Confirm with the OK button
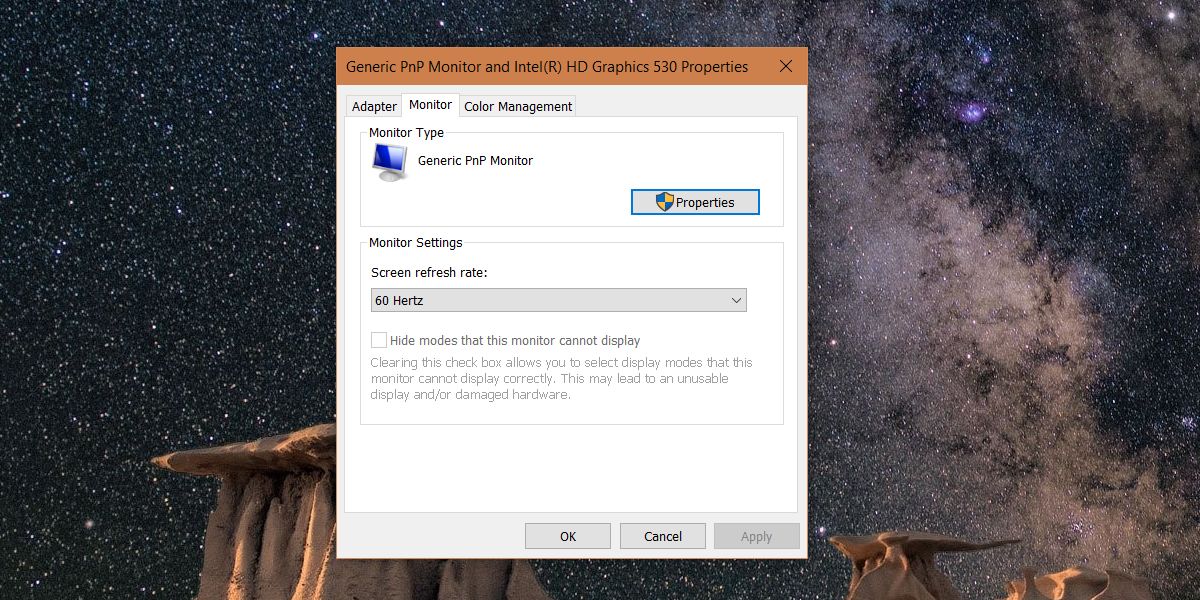This screenshot has height=600, width=1200. (x=568, y=536)
